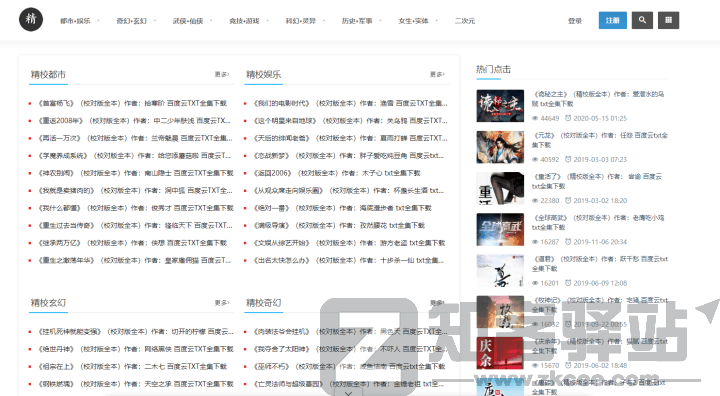Screen dimensions: 720x396
Task: Open 《绝世丹神》 book entry
Action: tap(135, 349)
